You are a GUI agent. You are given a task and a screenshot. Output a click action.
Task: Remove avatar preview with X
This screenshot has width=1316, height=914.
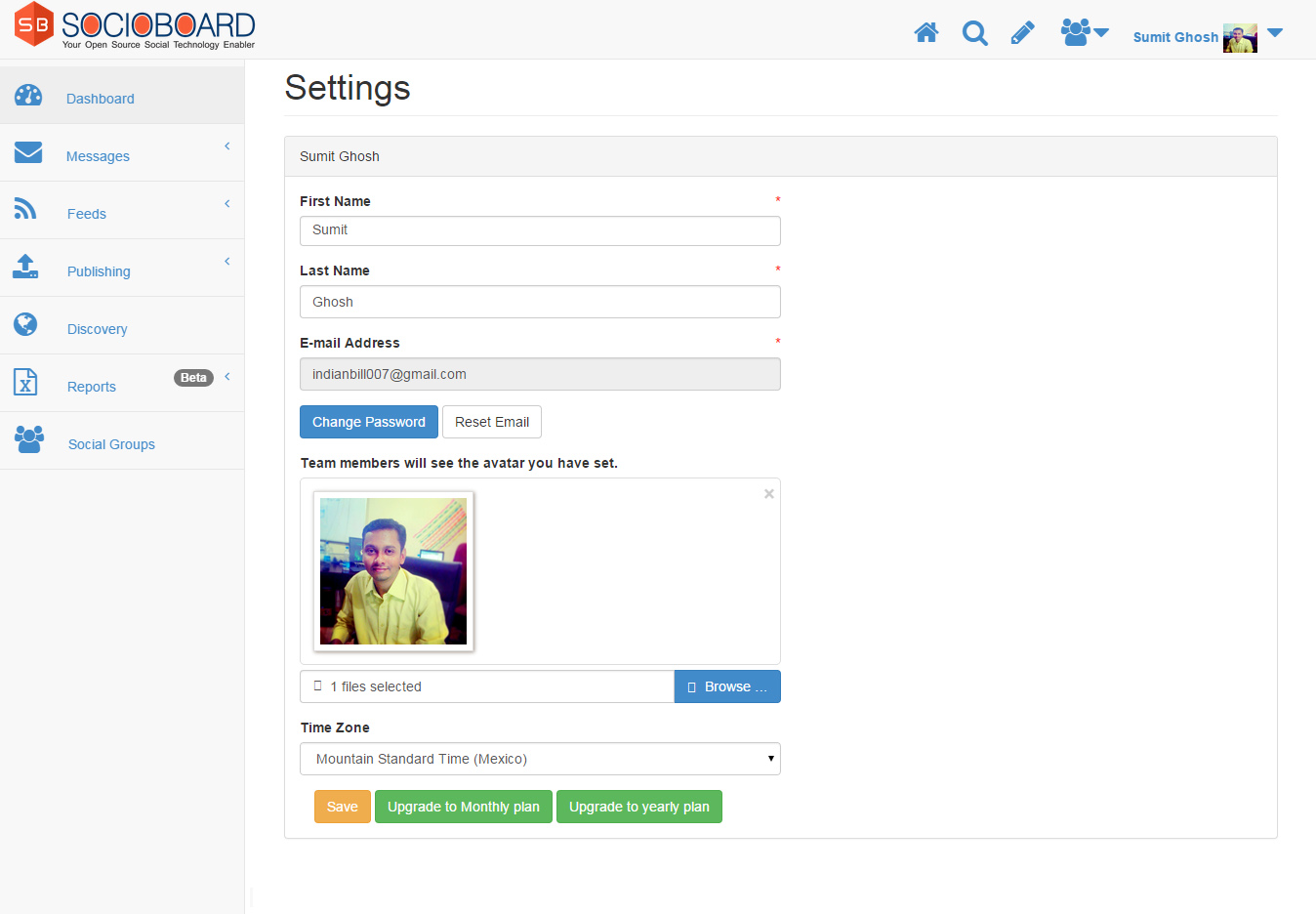click(x=769, y=494)
